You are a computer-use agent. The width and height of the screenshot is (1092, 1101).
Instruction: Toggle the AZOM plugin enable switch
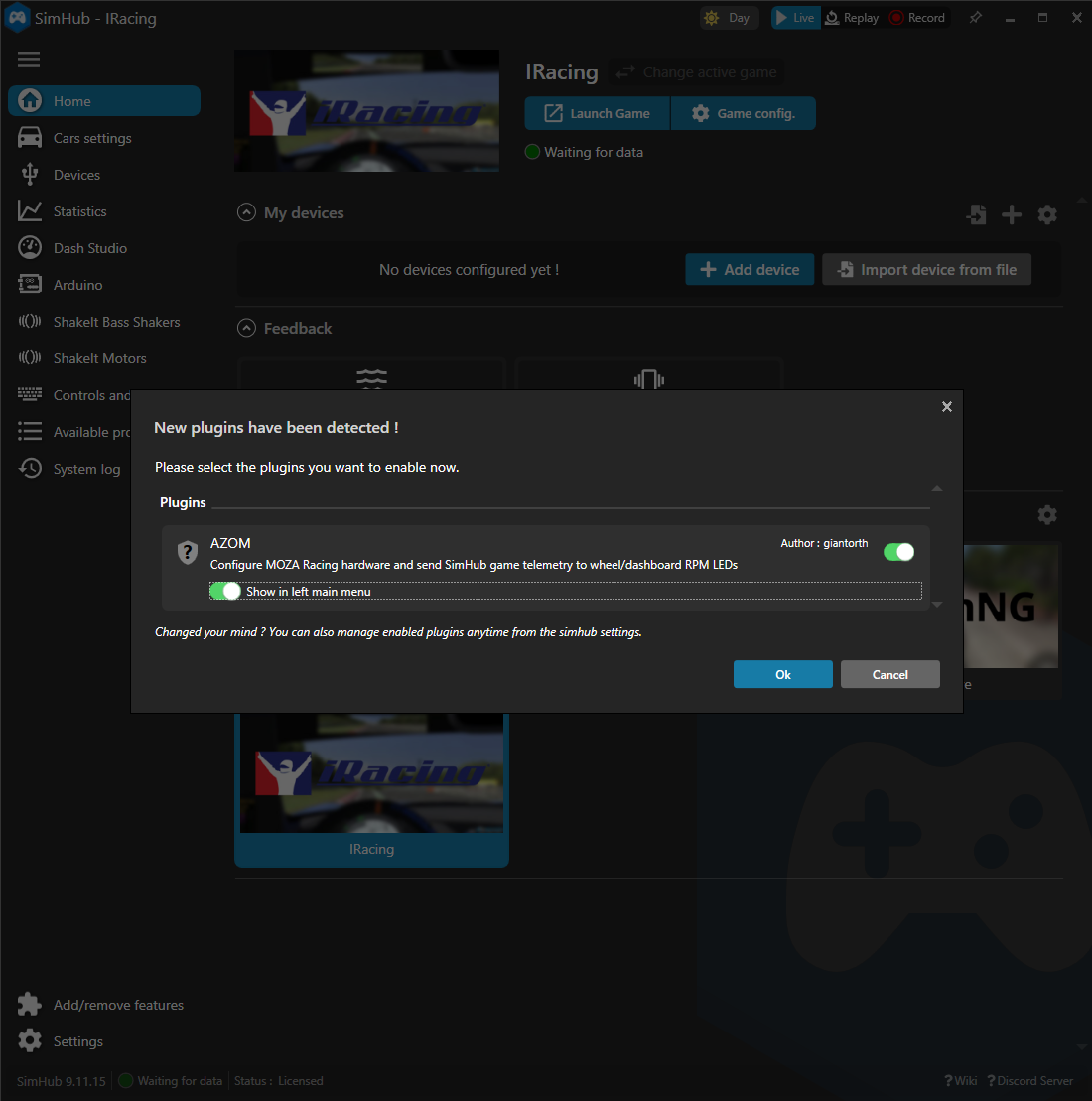[x=898, y=552]
